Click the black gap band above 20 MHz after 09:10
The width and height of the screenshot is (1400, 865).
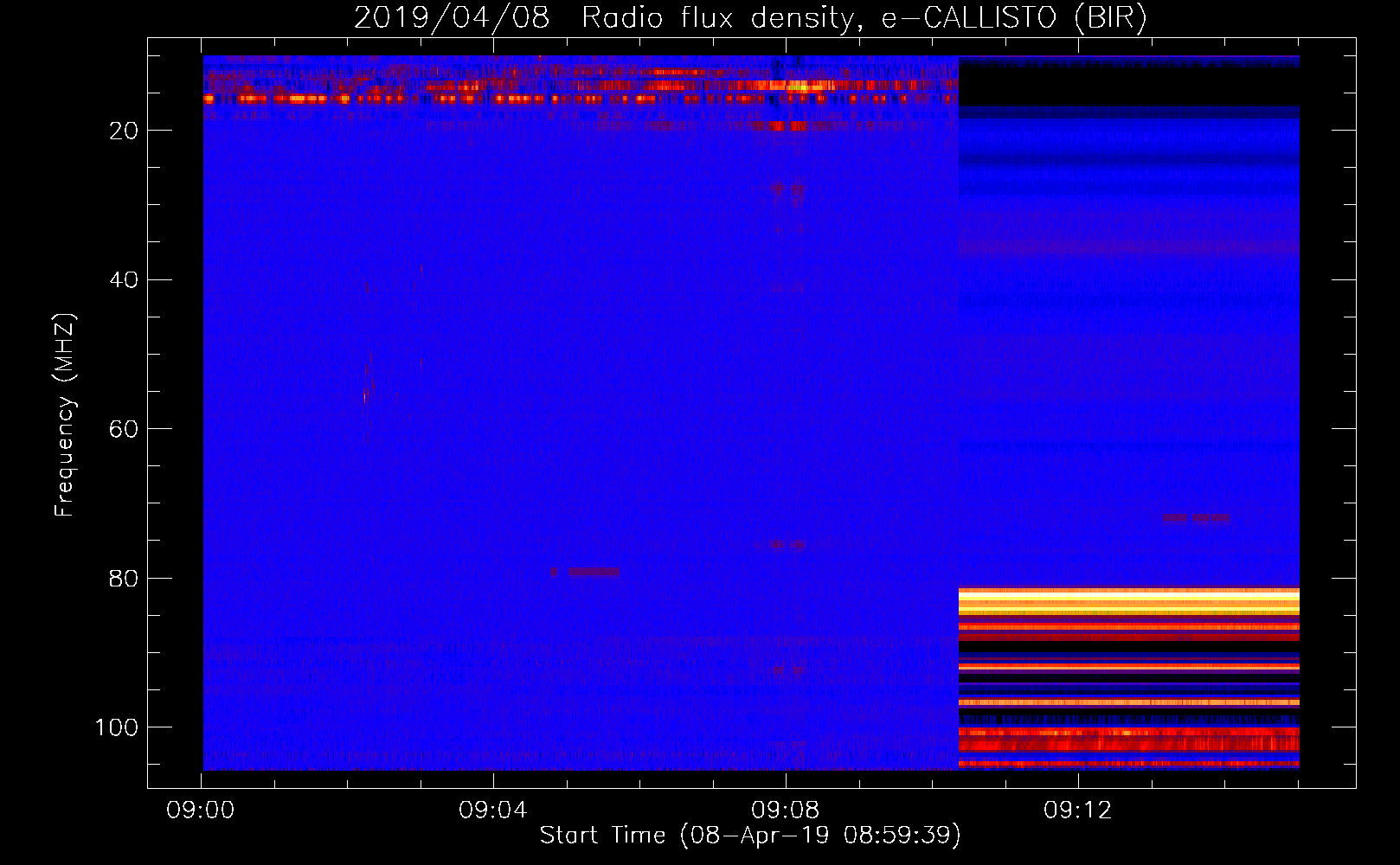tap(1129, 86)
